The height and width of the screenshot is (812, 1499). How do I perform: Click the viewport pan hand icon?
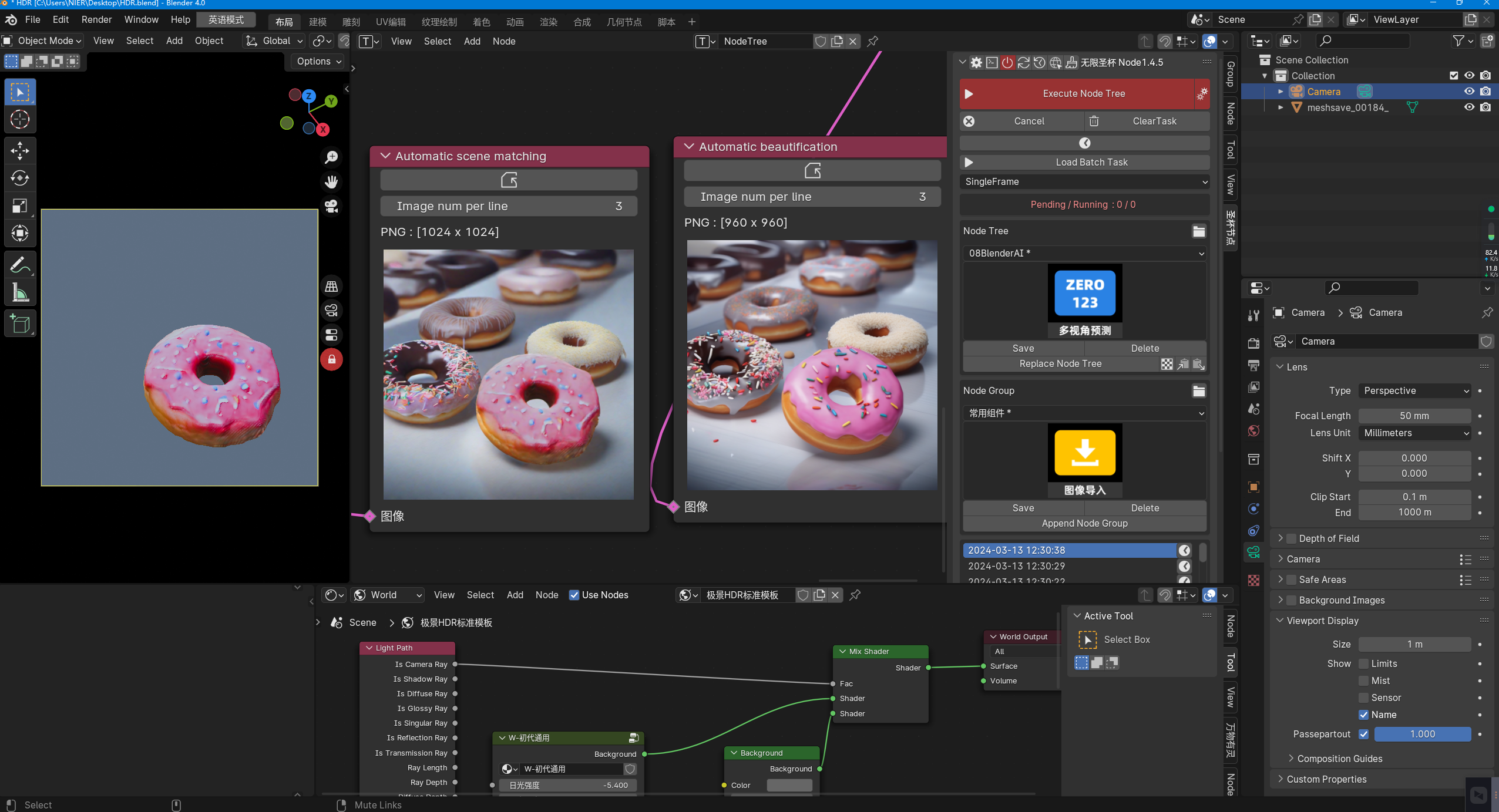point(331,182)
